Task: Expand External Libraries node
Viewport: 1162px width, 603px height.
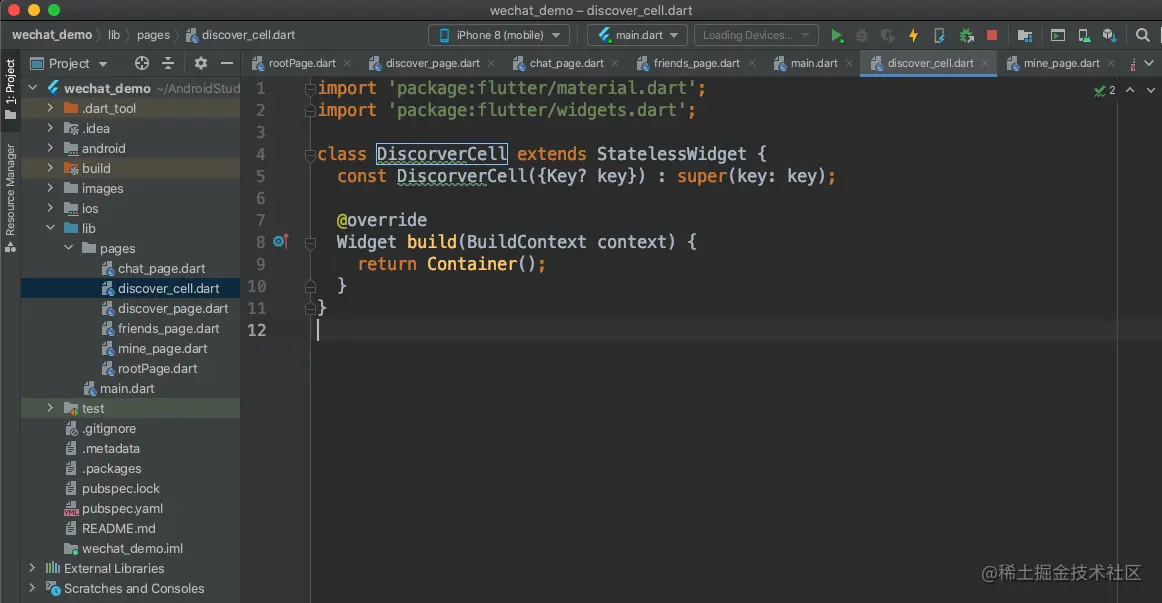Action: [x=32, y=568]
